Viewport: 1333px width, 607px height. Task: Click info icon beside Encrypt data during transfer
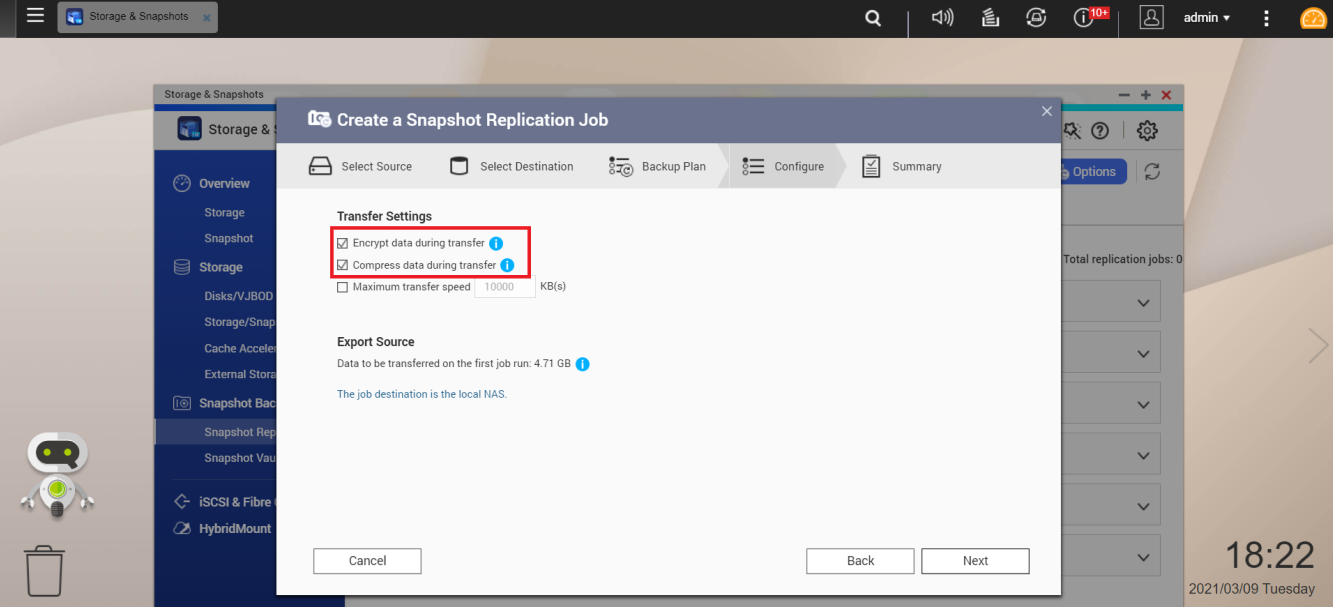point(496,243)
